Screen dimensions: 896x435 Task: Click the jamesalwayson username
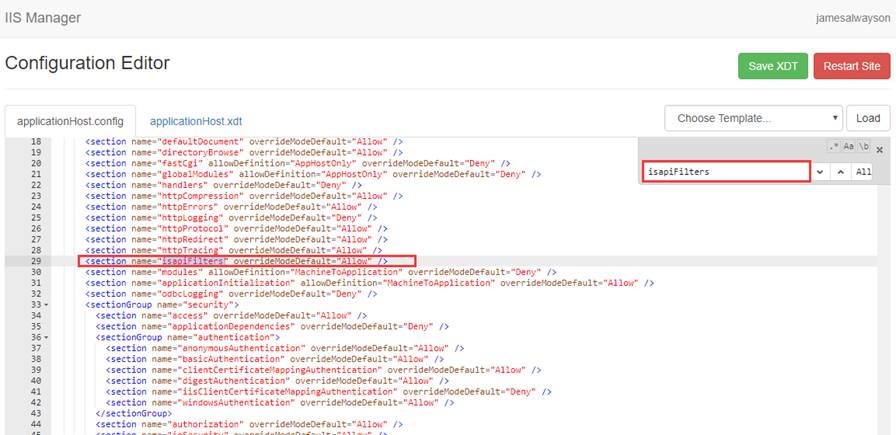pyautogui.click(x=852, y=18)
